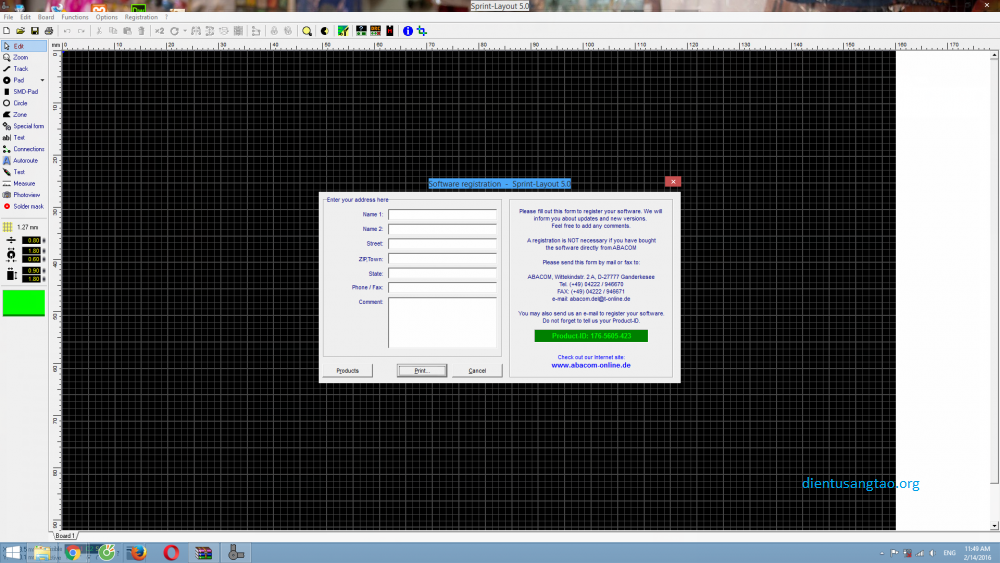Click the green layer color swatch
This screenshot has height=563, width=1000.
pyautogui.click(x=24, y=303)
